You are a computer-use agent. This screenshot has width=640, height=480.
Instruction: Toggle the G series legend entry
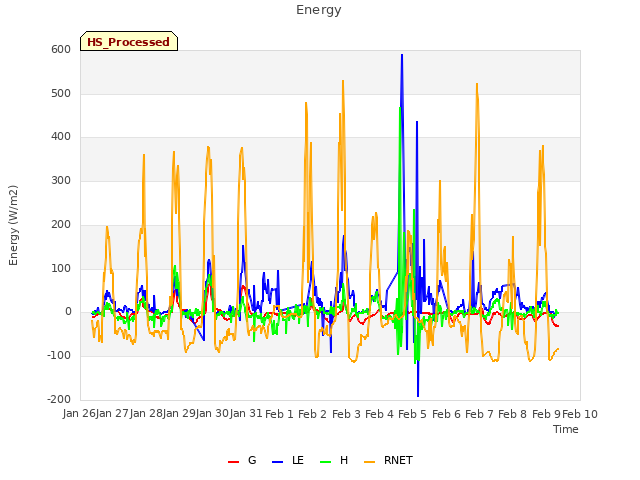coord(242,461)
